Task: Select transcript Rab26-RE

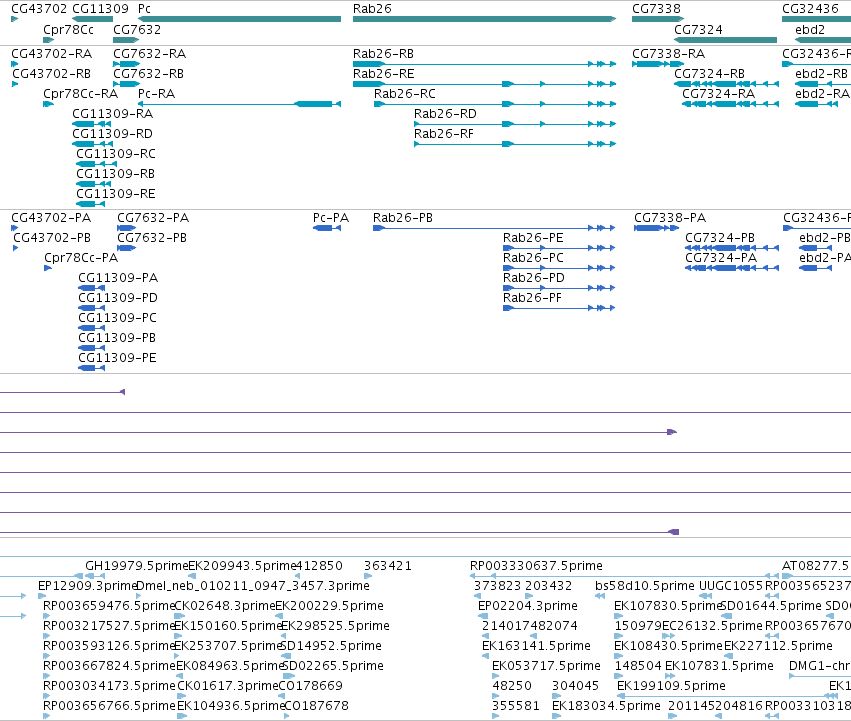Action: point(484,84)
